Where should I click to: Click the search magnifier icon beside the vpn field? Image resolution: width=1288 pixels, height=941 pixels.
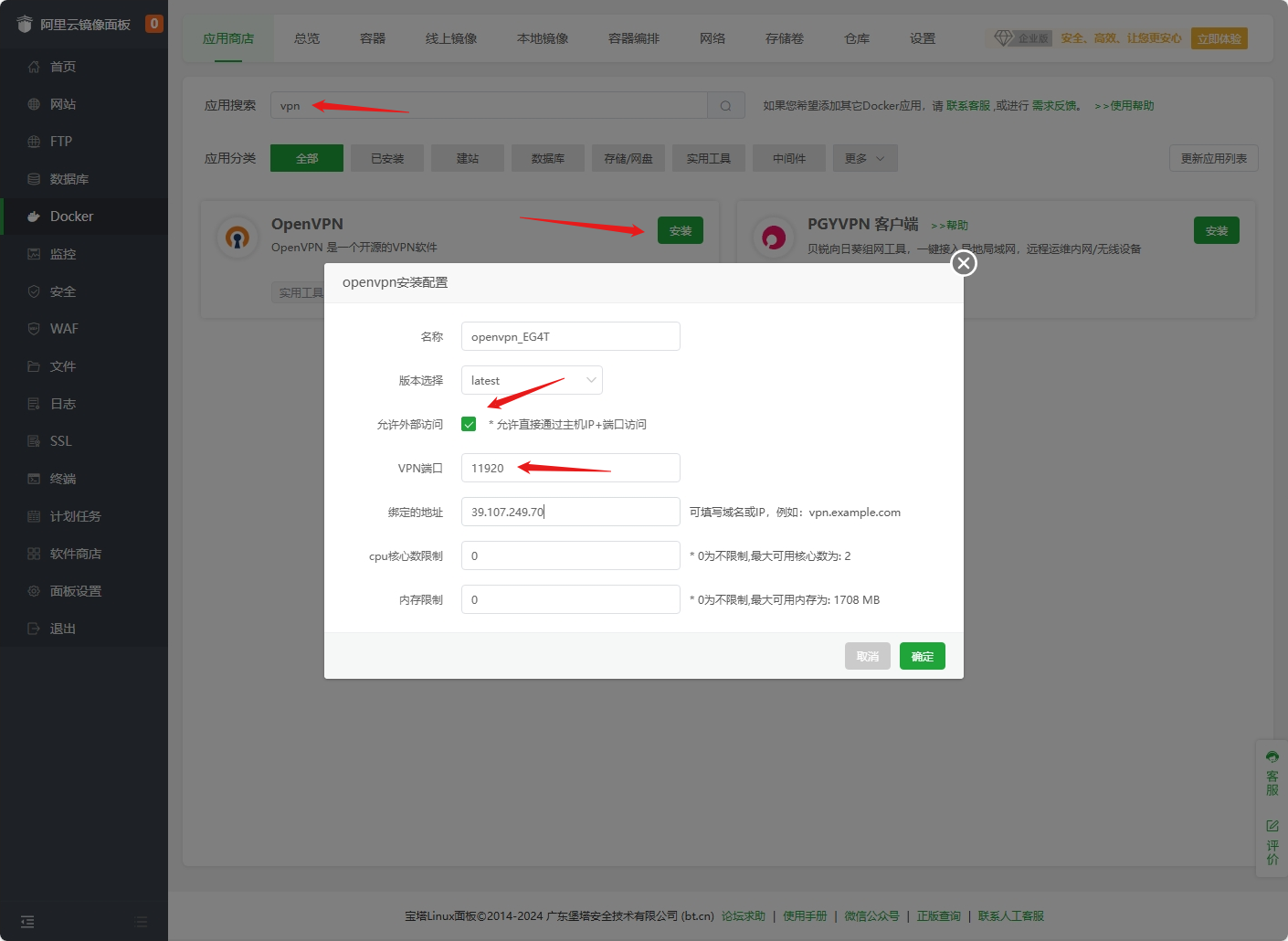pos(724,105)
